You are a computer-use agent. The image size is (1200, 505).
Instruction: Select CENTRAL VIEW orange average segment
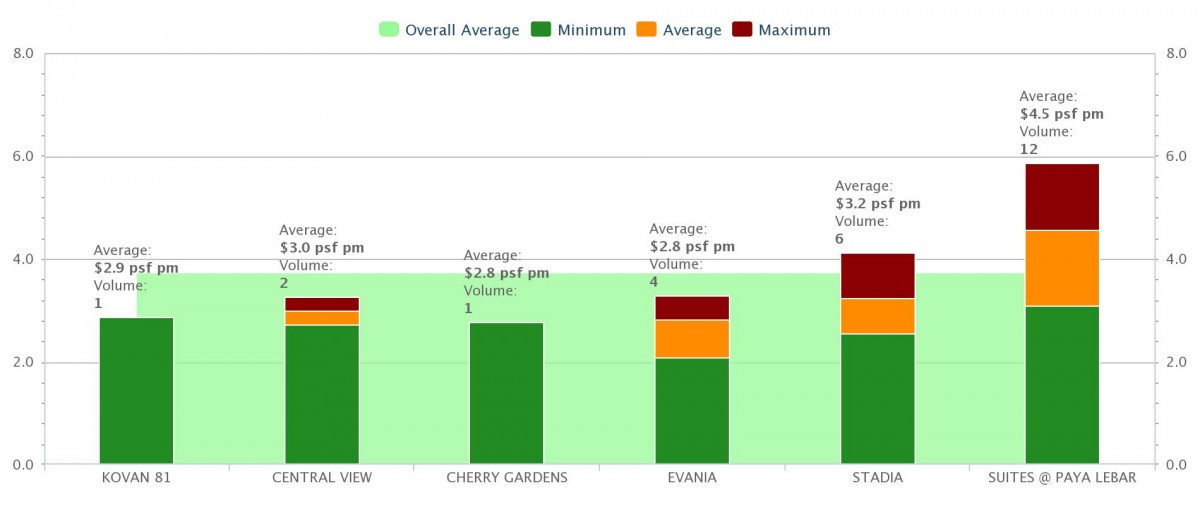coord(322,318)
